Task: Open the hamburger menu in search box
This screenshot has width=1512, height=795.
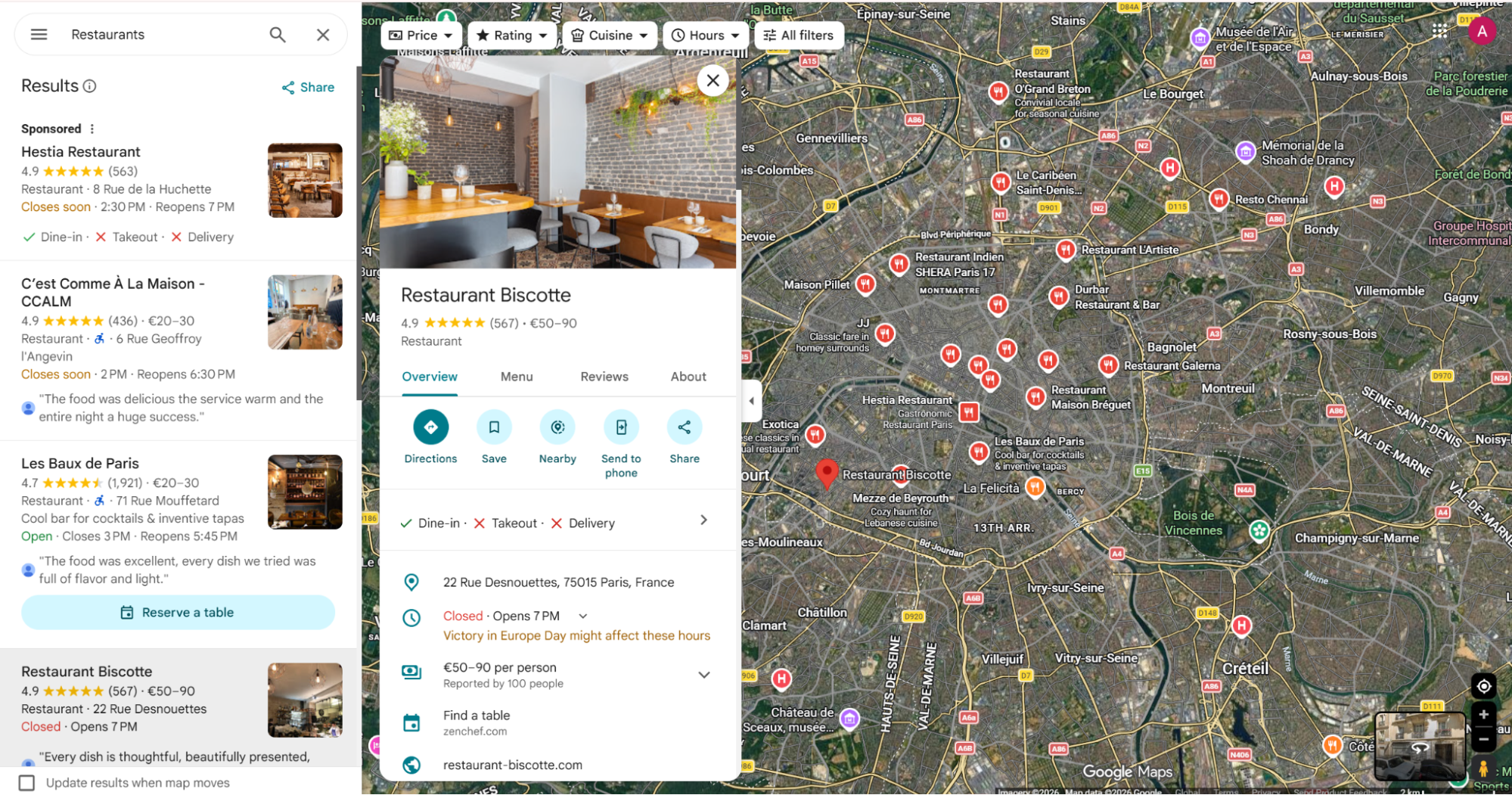Action: click(x=39, y=35)
